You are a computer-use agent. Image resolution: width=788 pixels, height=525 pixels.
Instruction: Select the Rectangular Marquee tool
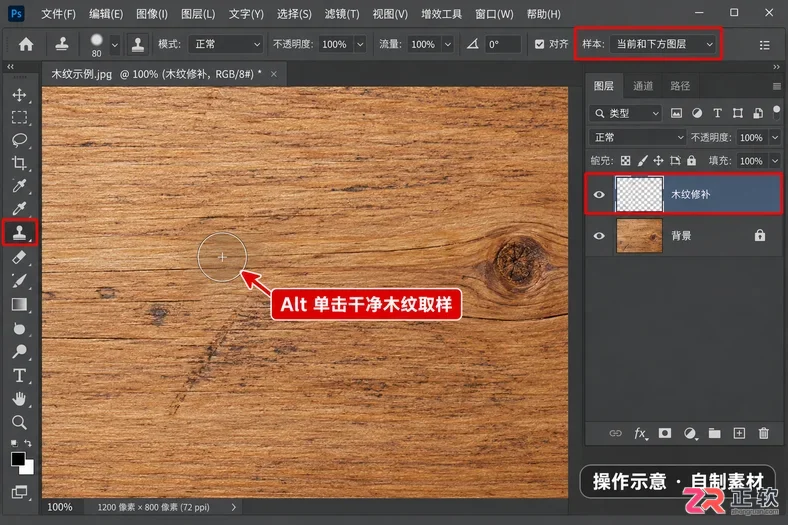(x=19, y=118)
